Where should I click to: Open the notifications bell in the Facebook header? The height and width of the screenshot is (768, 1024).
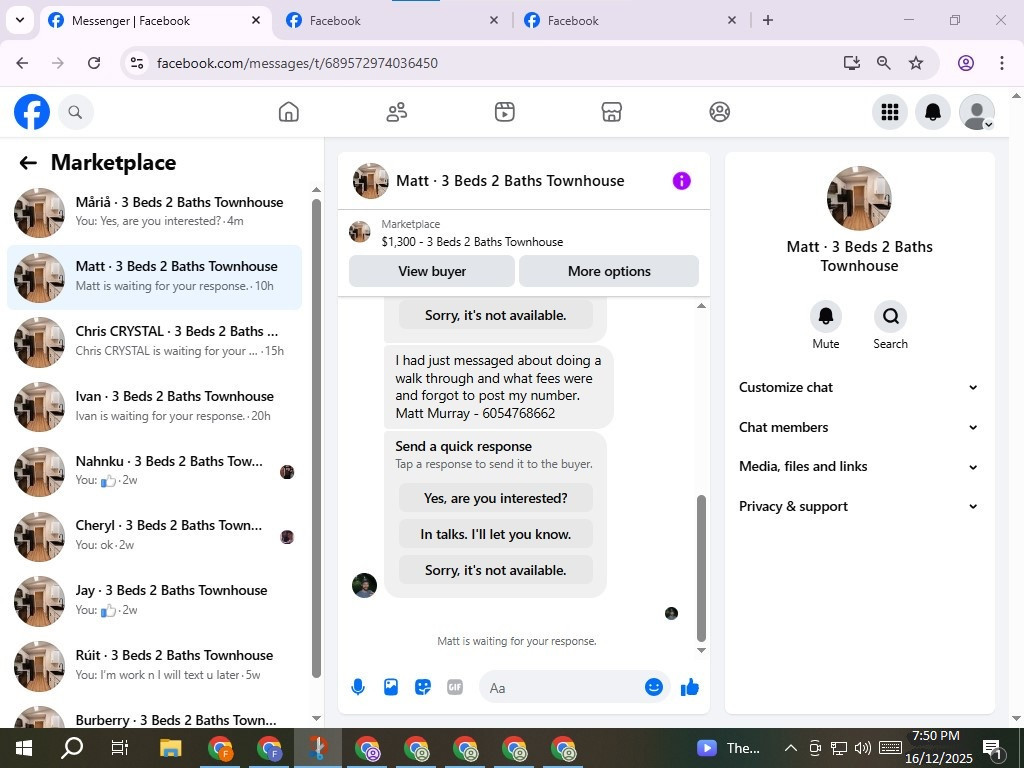point(933,112)
